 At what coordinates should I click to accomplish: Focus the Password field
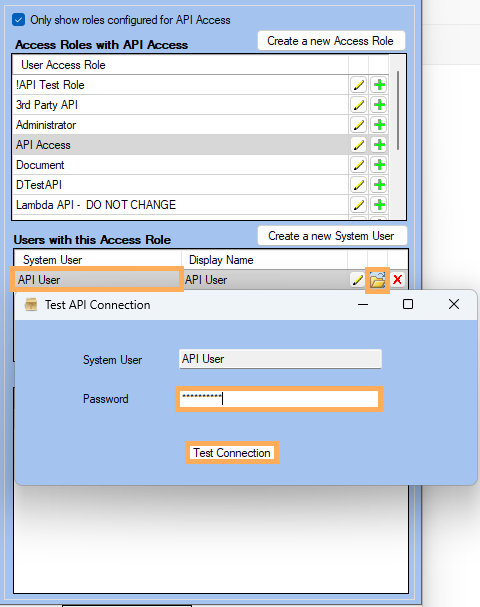coord(279,399)
